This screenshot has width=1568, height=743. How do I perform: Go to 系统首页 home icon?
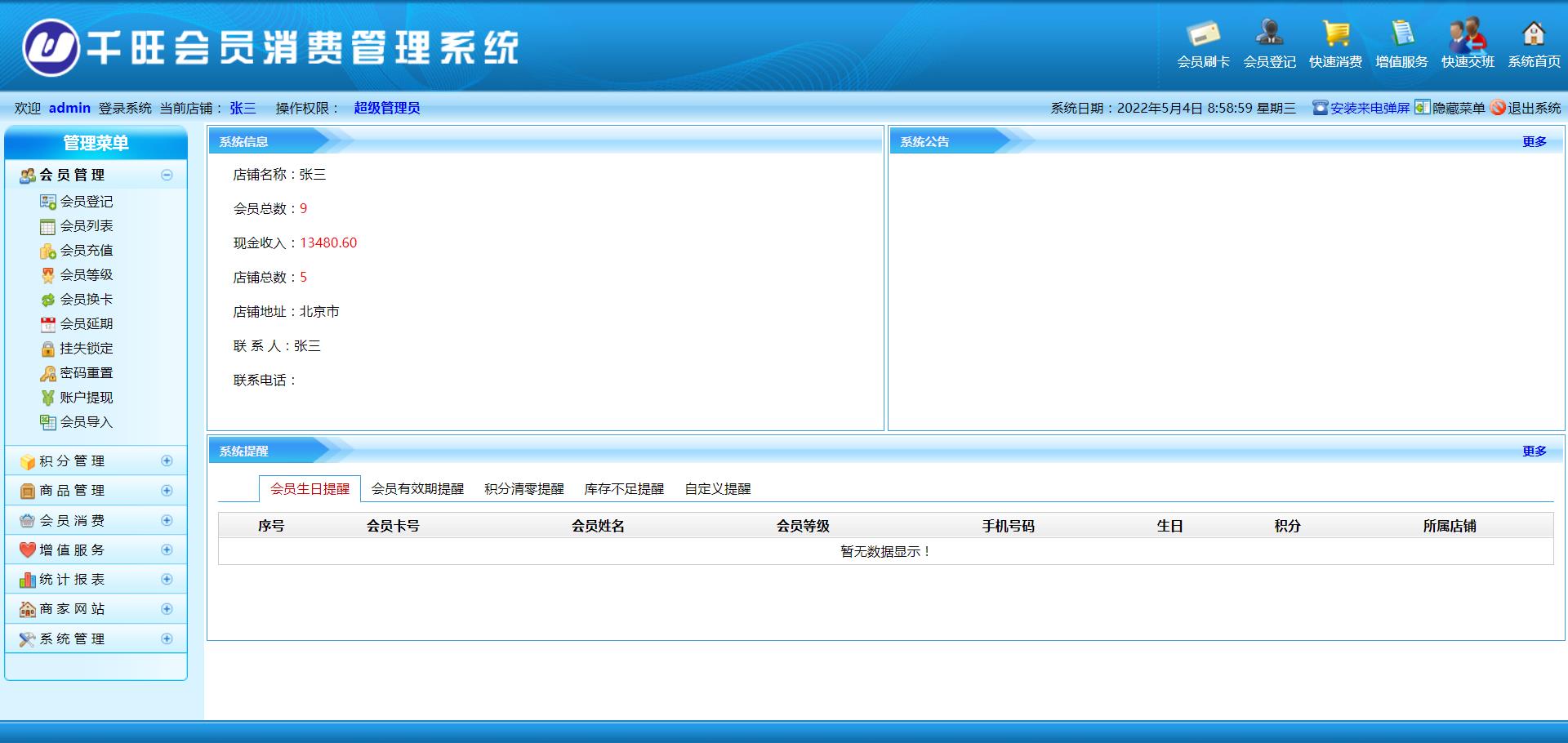click(1534, 33)
